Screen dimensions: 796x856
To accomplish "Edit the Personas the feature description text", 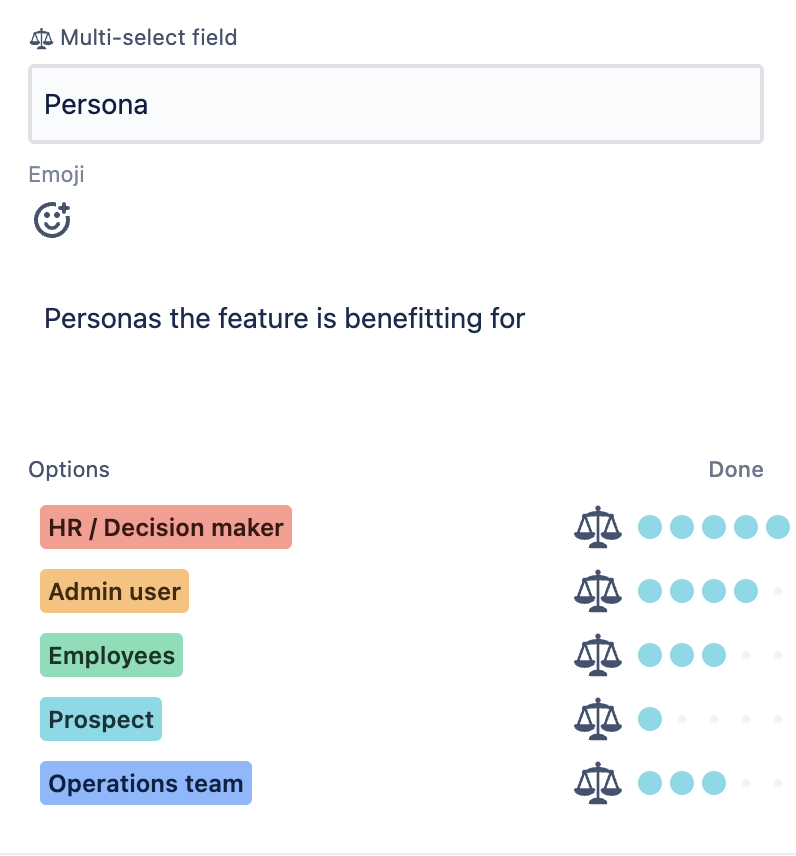I will click(x=284, y=318).
